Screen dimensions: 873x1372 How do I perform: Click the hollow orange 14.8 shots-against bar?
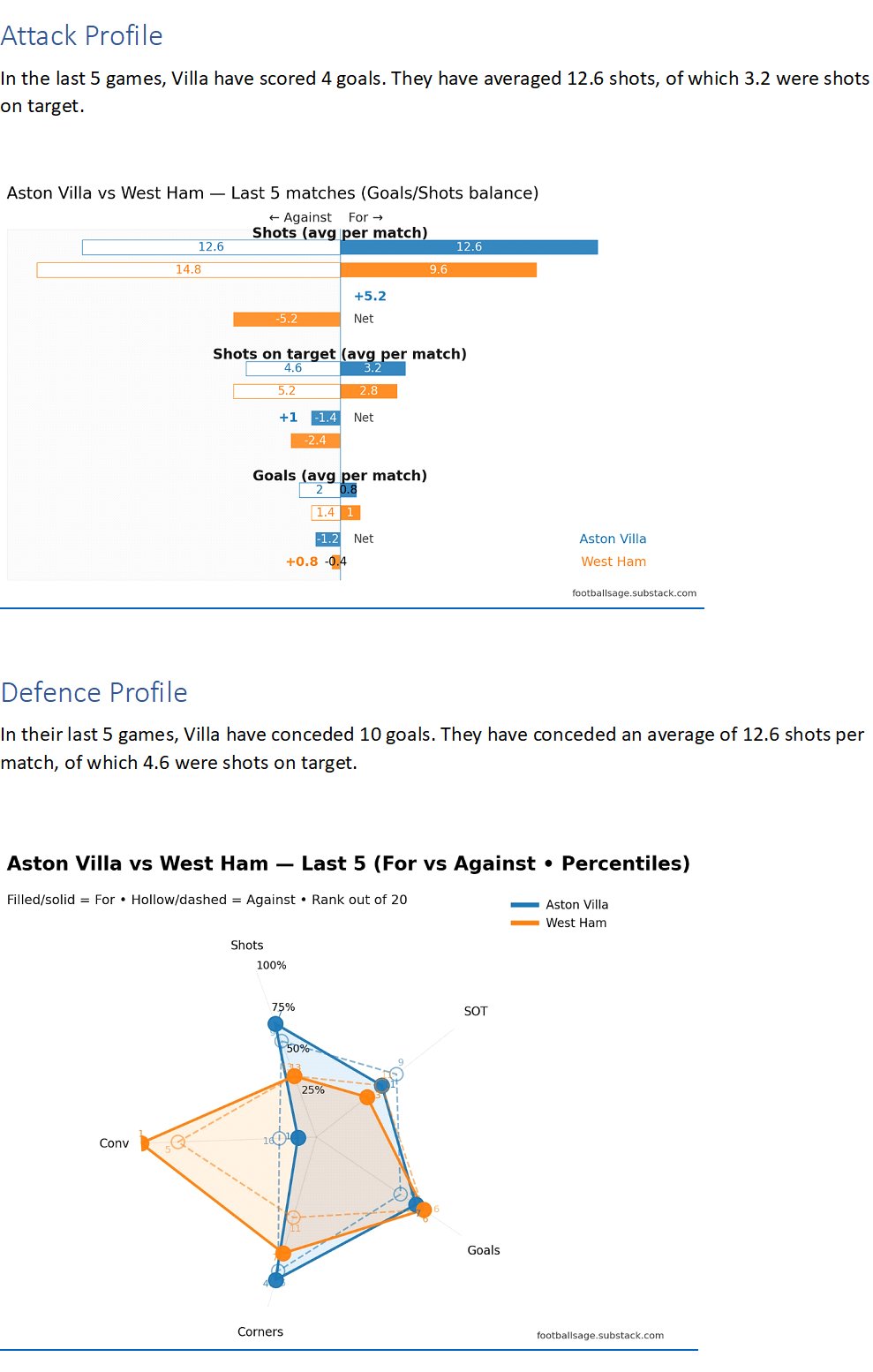(188, 270)
